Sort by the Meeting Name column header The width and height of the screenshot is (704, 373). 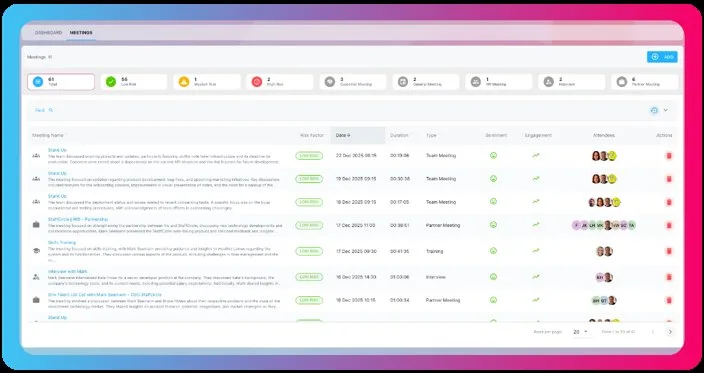48,135
